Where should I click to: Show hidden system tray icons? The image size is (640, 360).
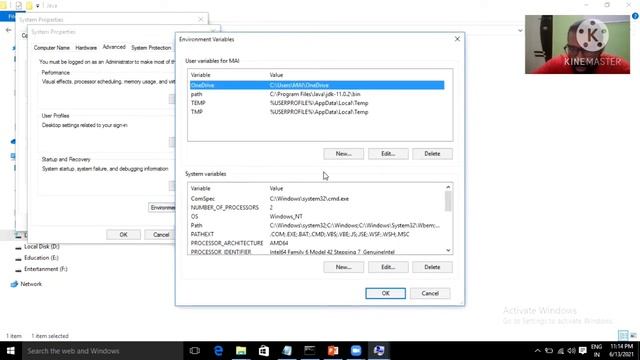coord(538,351)
